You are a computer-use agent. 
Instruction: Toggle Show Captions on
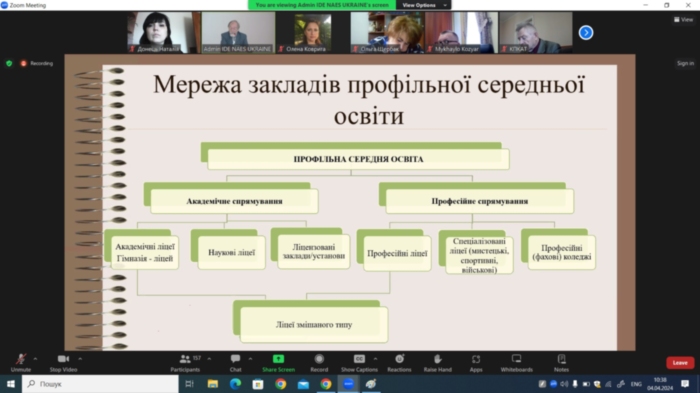click(x=359, y=363)
